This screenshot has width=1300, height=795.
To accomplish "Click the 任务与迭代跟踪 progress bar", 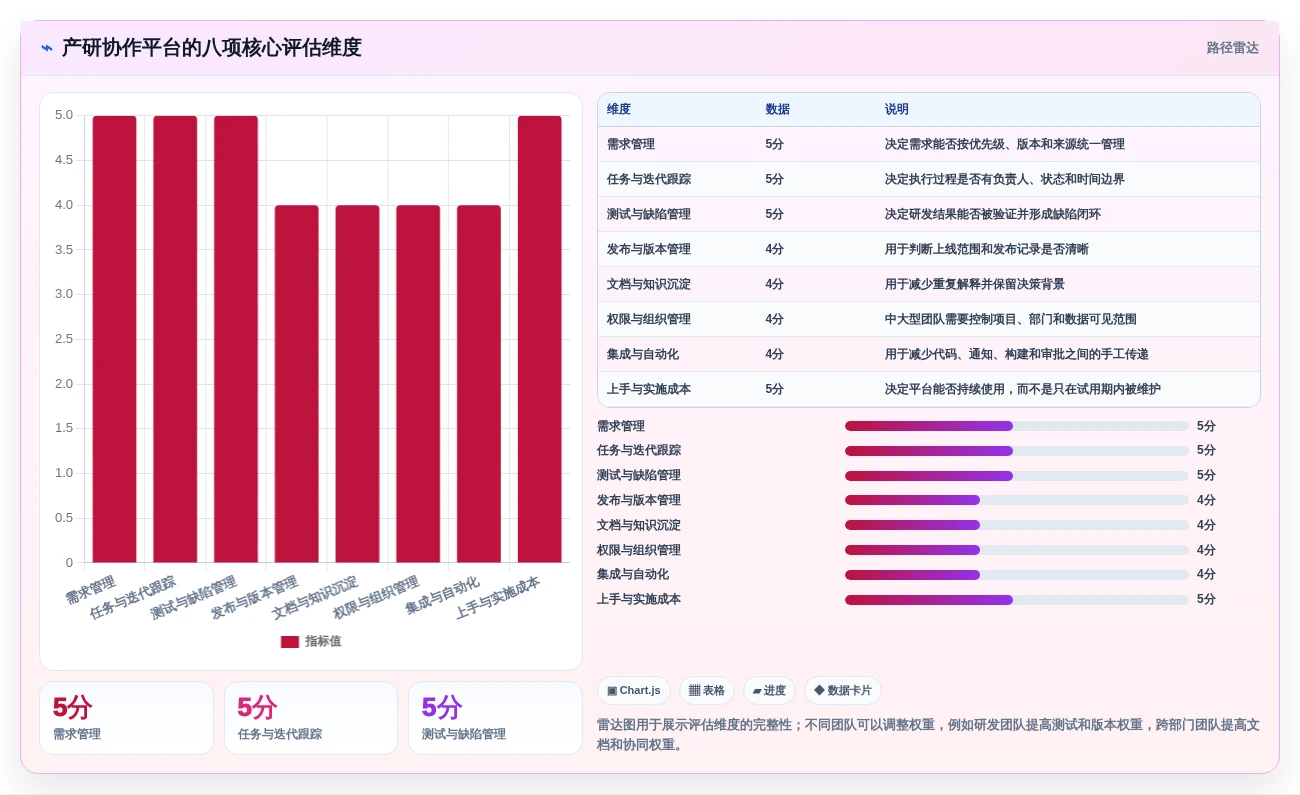I will 1017,451.
